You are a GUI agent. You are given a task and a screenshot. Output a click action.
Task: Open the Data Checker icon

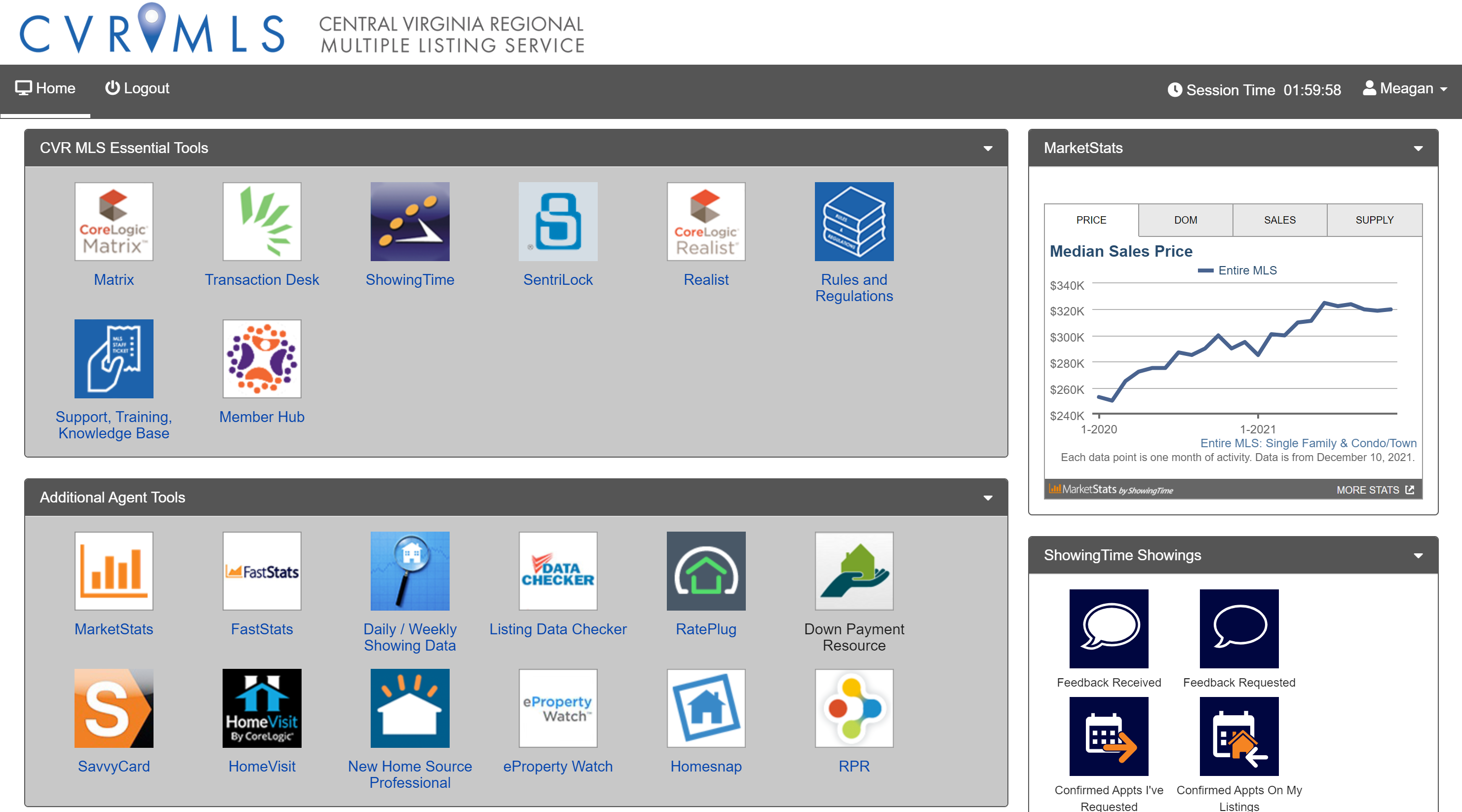point(558,571)
